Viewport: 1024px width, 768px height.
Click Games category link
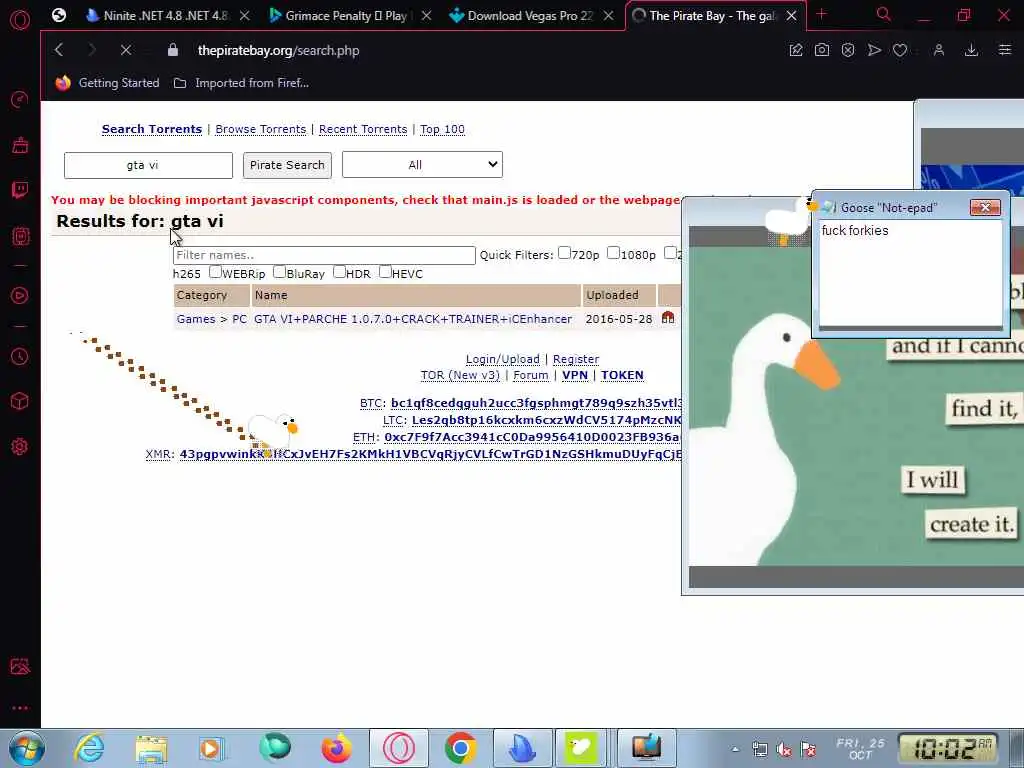coord(196,319)
